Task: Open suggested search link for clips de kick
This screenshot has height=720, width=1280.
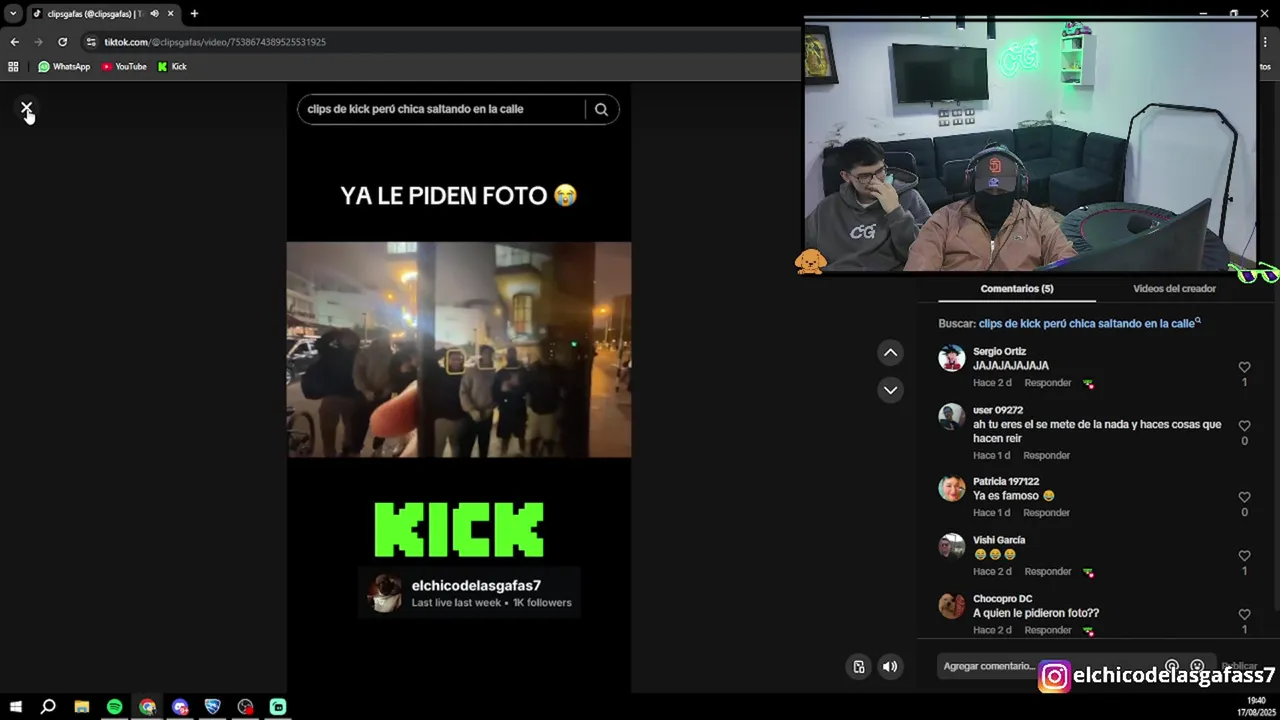Action: 1089,324
